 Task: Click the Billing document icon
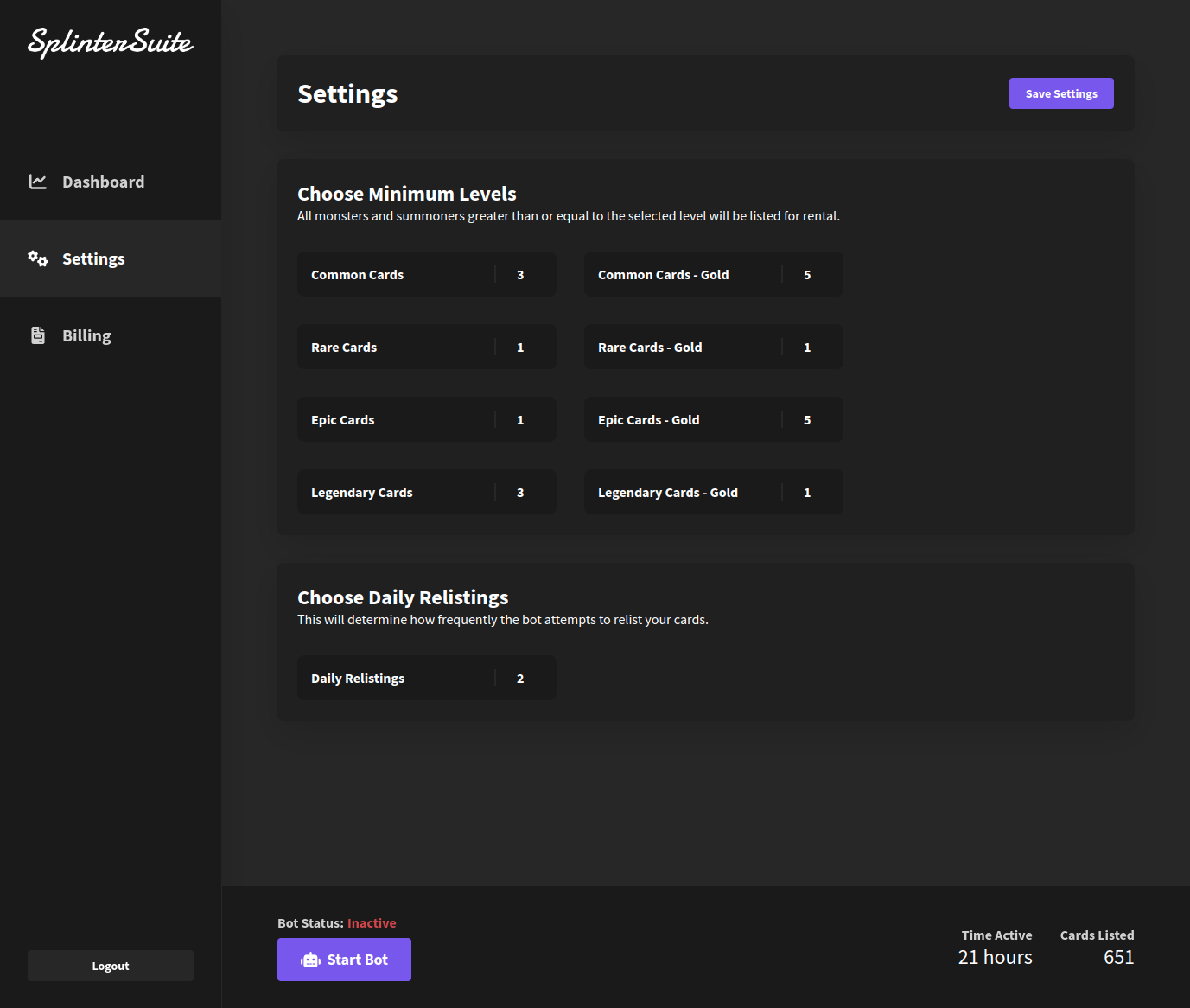click(x=38, y=335)
